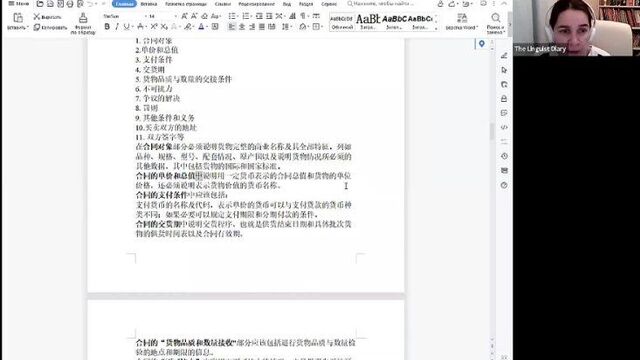This screenshot has height=360, width=640.
Task: Click the Paste (Вставить) clipboard icon
Action: click(18, 18)
